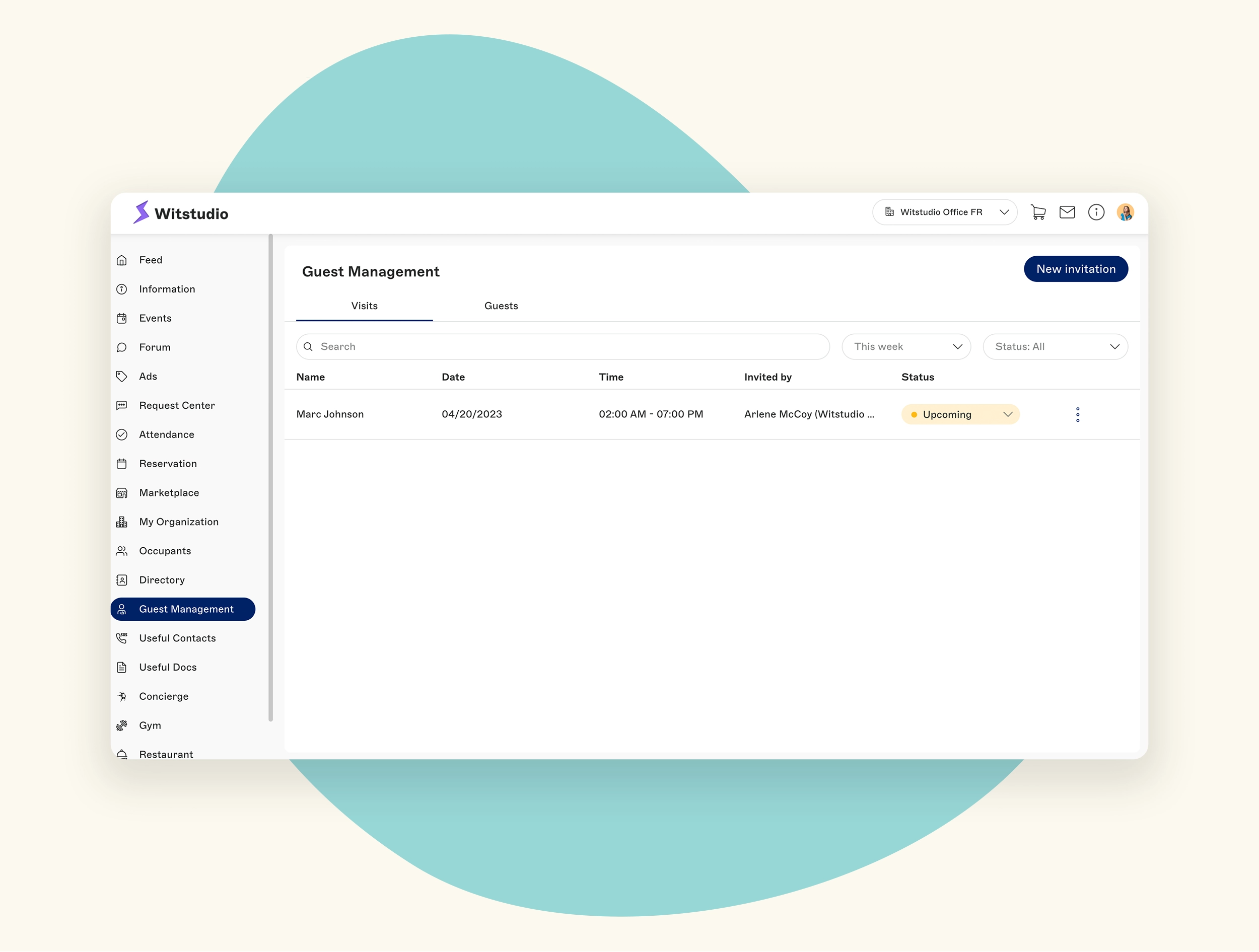This screenshot has height=952, width=1259.
Task: Click the sidebar vertical scrollbar
Action: [x=270, y=478]
